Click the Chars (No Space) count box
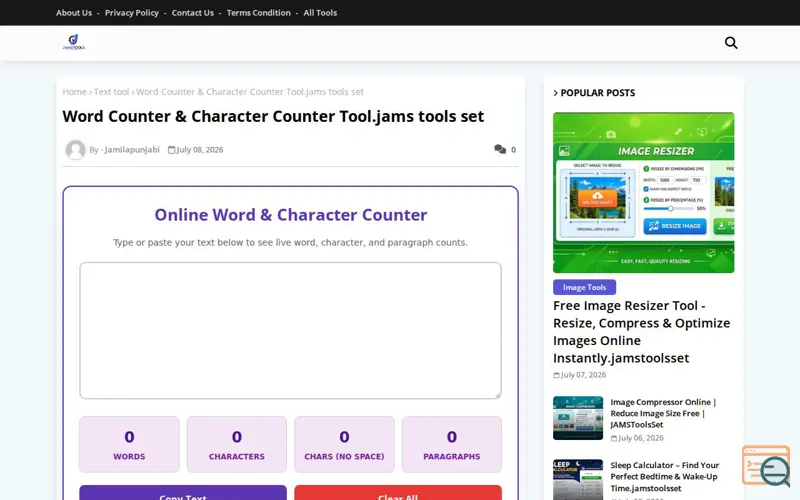 point(344,444)
